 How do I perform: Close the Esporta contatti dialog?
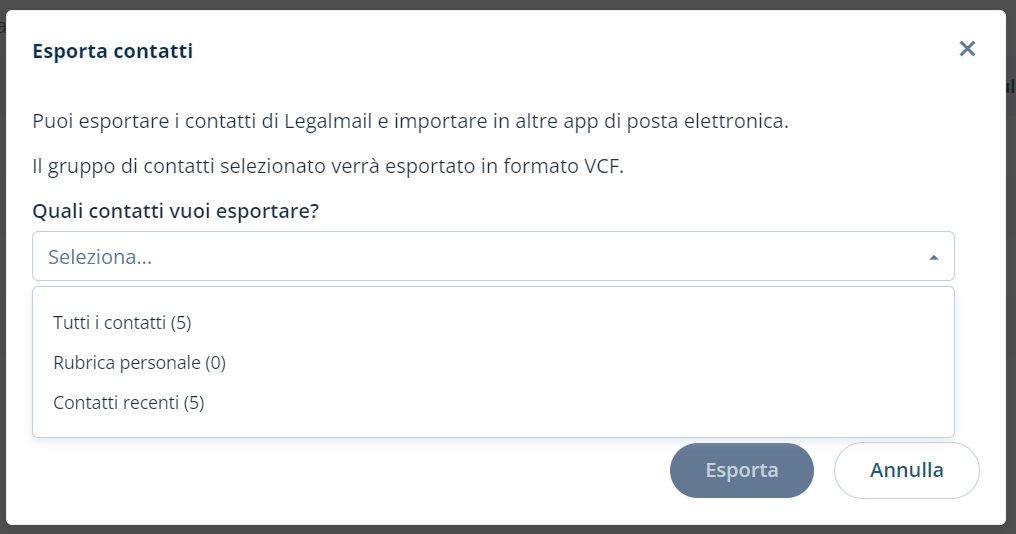pos(967,49)
